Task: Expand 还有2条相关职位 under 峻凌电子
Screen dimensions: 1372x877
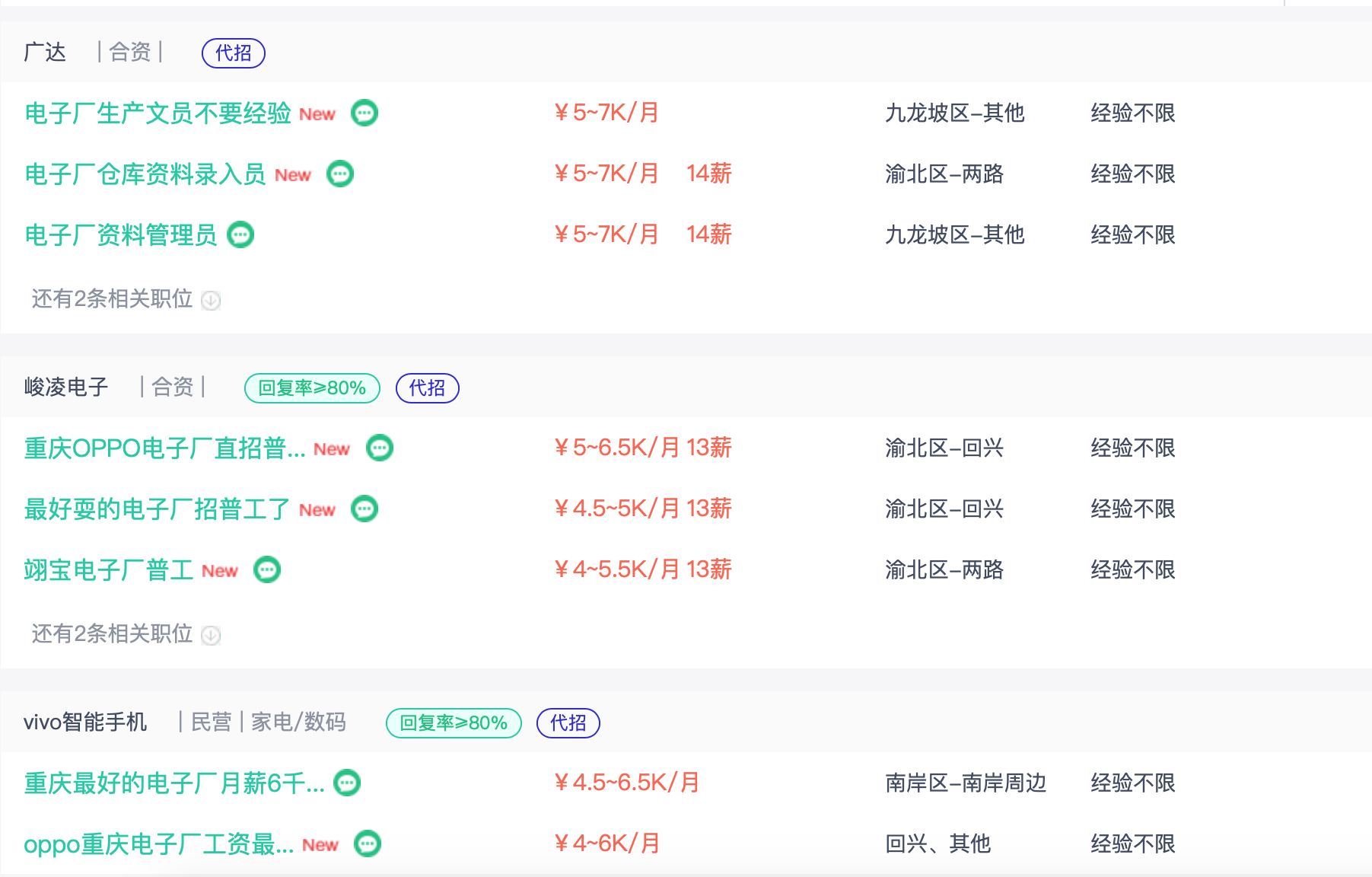Action: (x=112, y=634)
